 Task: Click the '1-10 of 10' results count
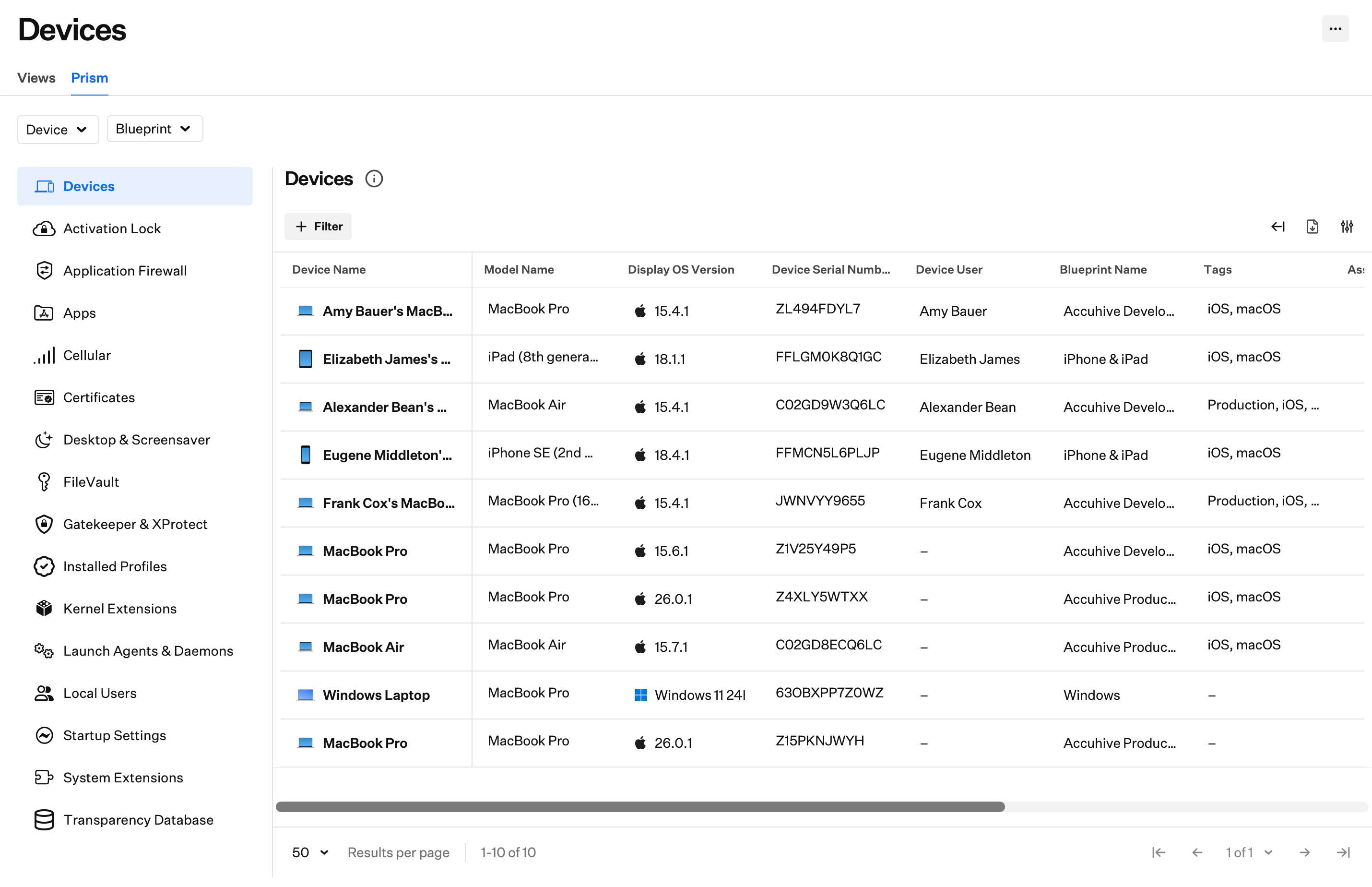pyautogui.click(x=508, y=852)
